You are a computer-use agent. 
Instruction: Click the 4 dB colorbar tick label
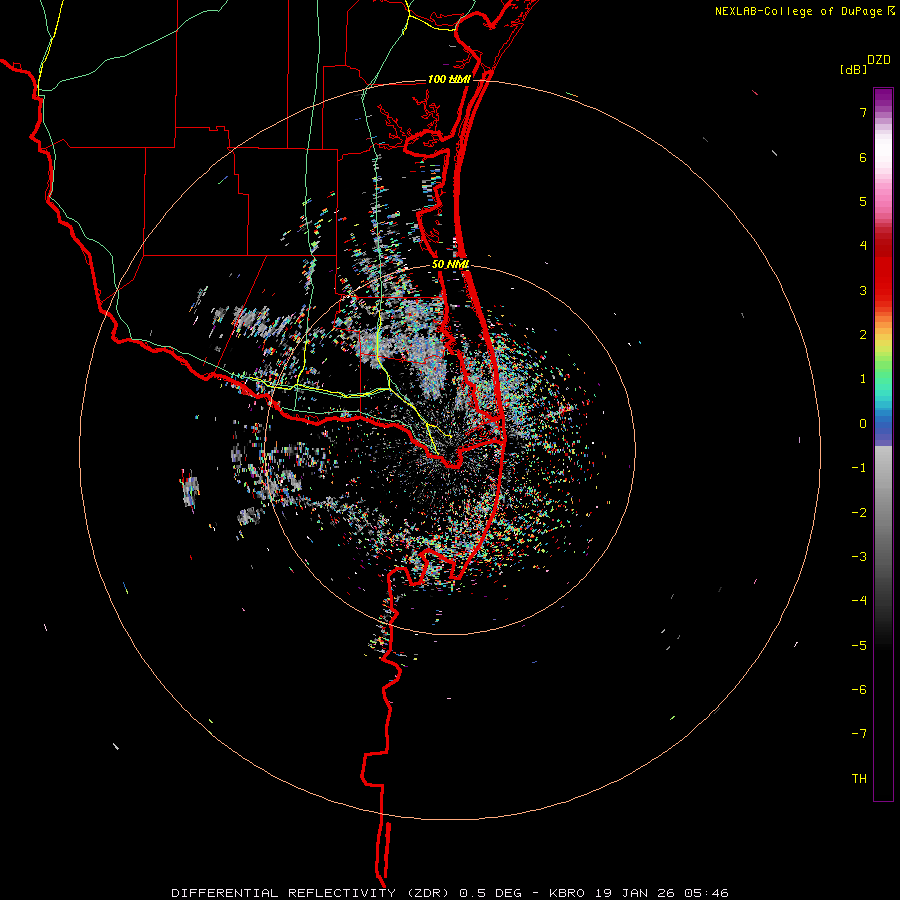(863, 246)
